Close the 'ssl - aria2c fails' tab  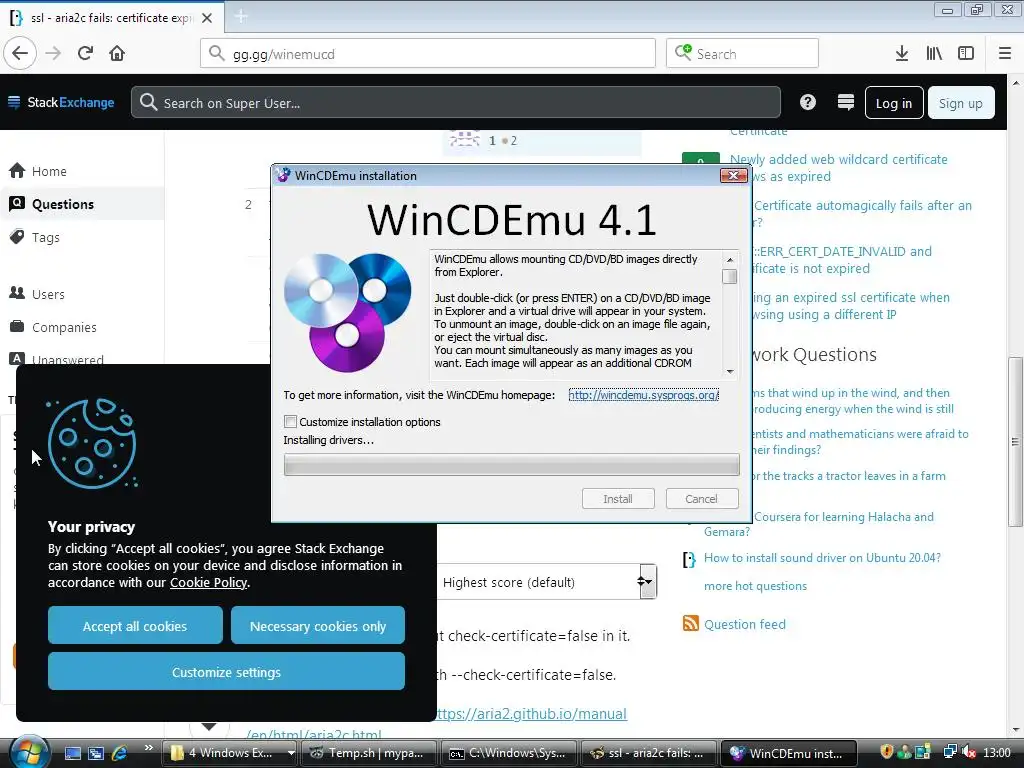pyautogui.click(x=207, y=18)
